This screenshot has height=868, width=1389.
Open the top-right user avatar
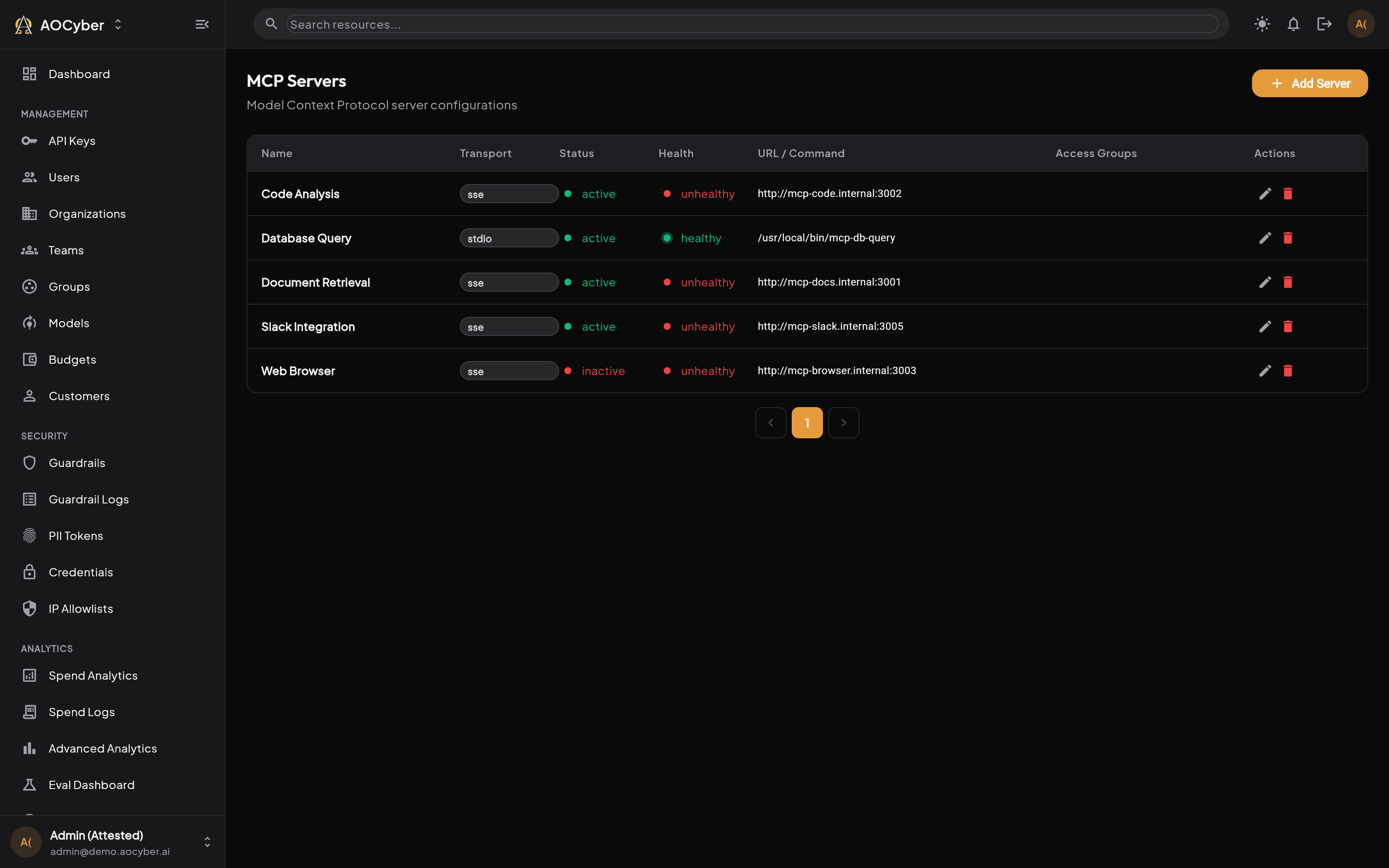(x=1361, y=24)
